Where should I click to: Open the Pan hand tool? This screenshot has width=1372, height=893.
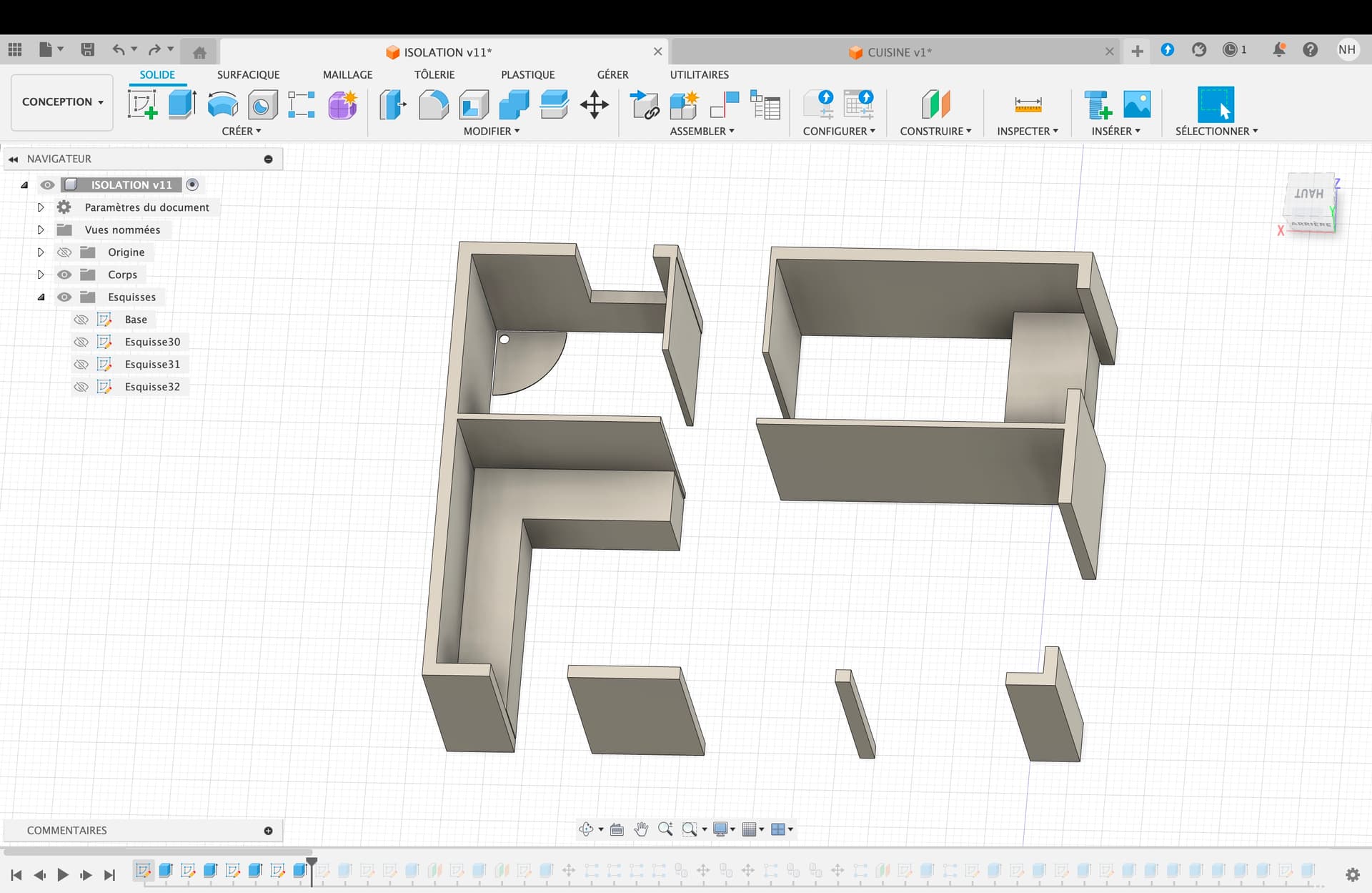pos(641,829)
